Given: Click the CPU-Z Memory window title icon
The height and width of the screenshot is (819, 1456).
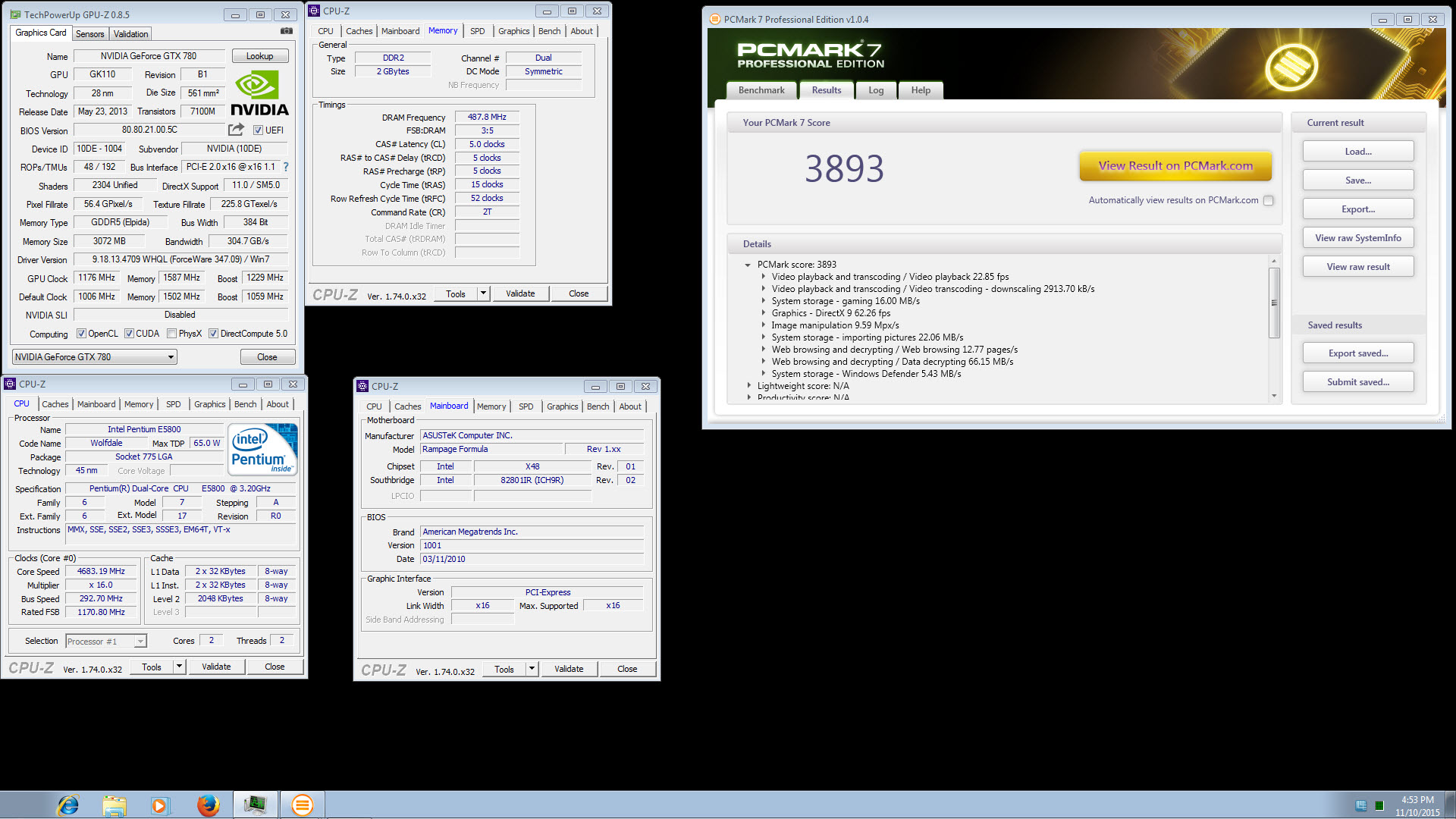Looking at the screenshot, I should [314, 11].
